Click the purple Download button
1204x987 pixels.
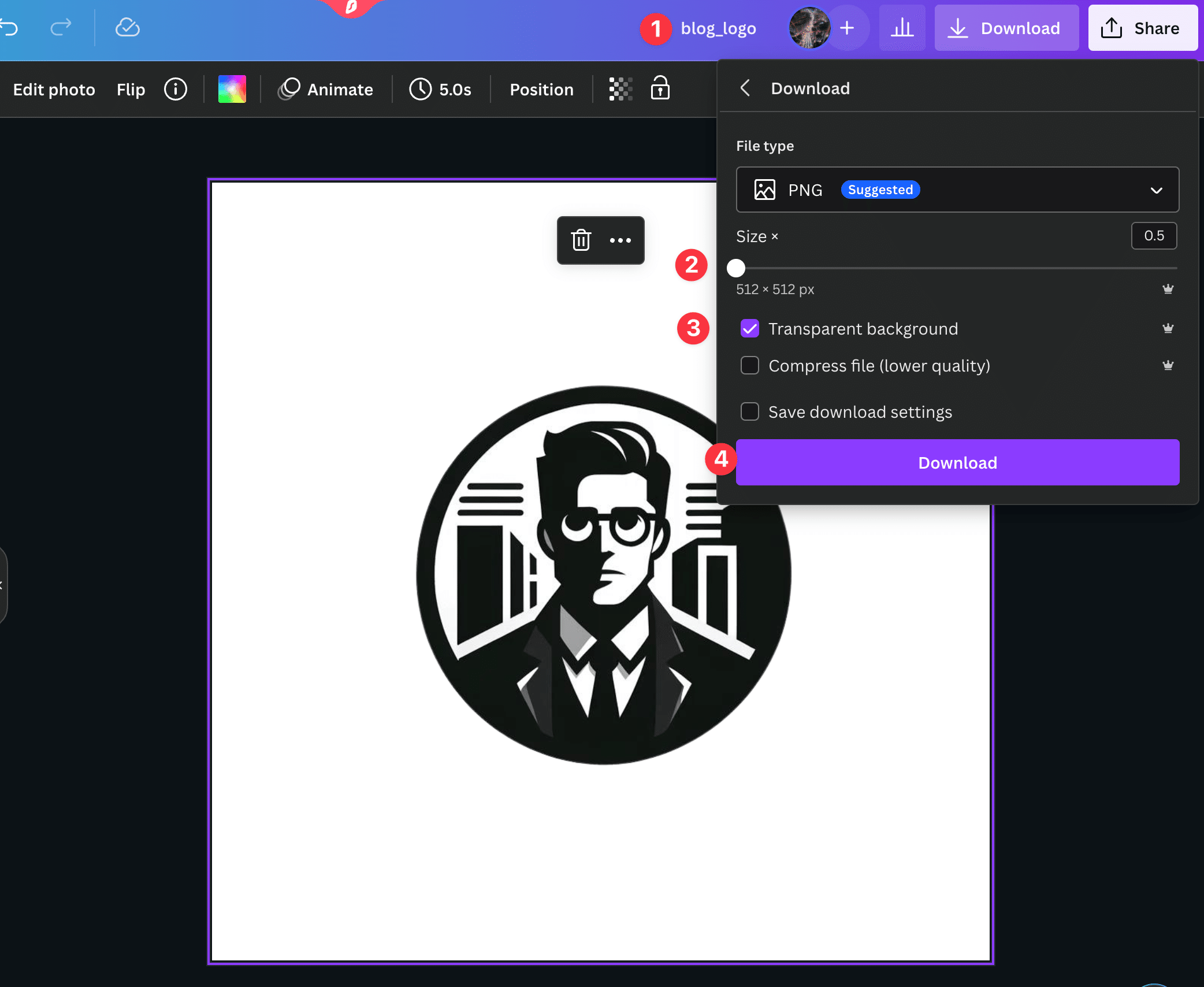tap(957, 463)
